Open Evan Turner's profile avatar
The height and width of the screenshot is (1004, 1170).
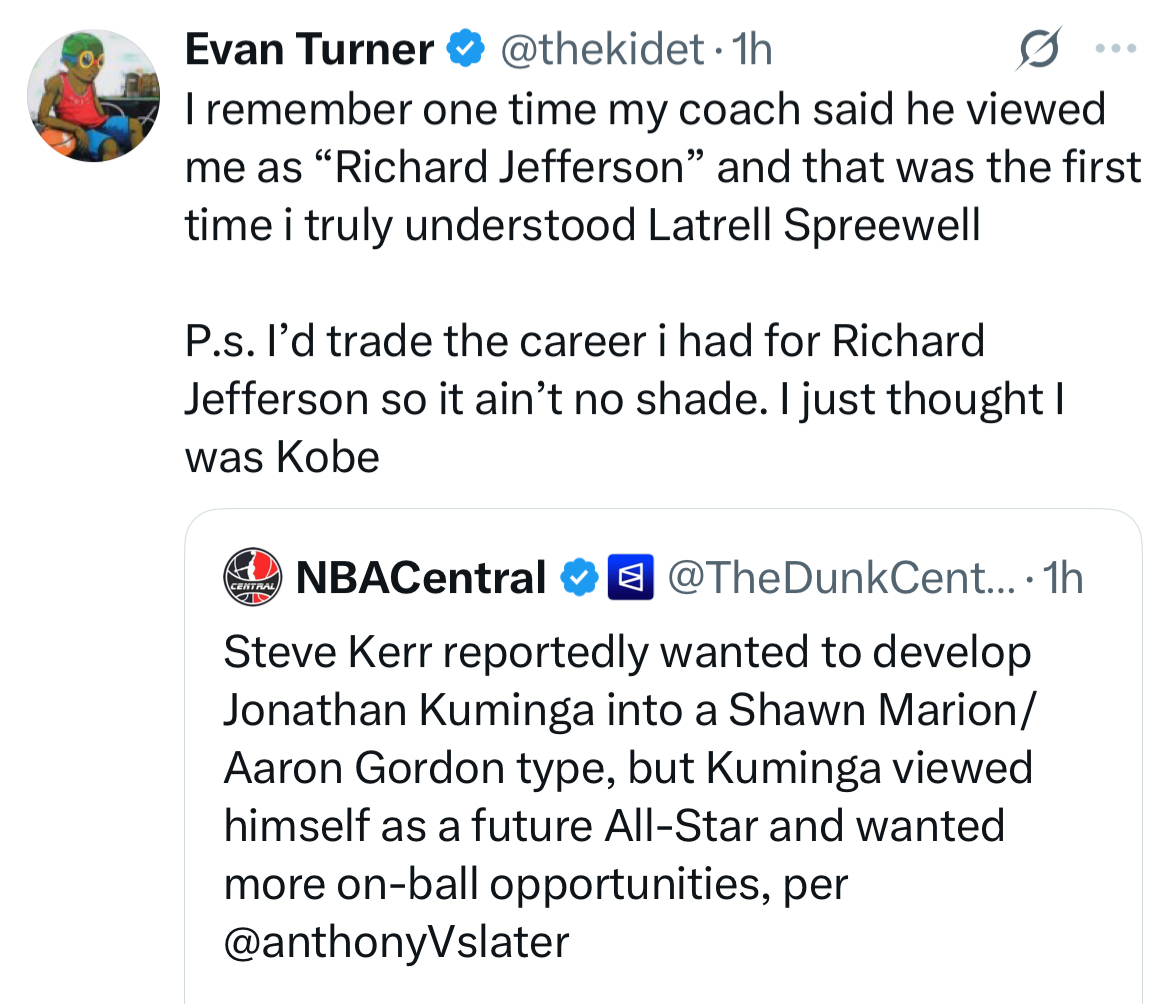coord(93,95)
